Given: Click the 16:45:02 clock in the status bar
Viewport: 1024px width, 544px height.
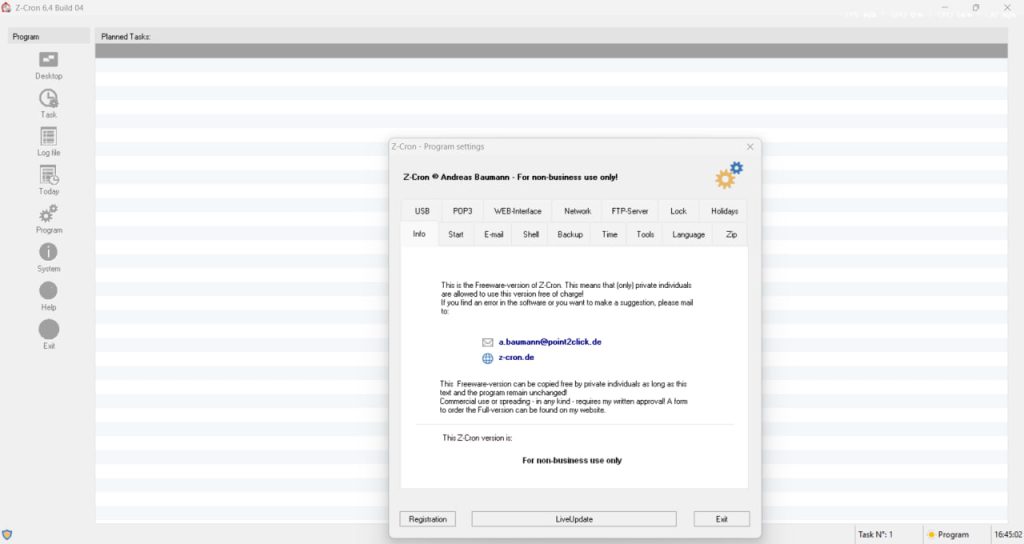Looking at the screenshot, I should [x=1008, y=535].
